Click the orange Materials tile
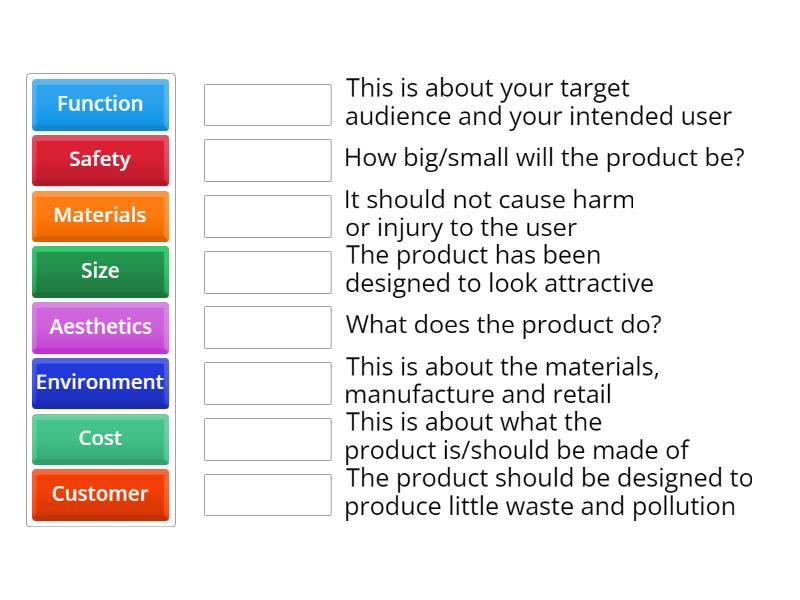This screenshot has height=600, width=800. tap(100, 216)
